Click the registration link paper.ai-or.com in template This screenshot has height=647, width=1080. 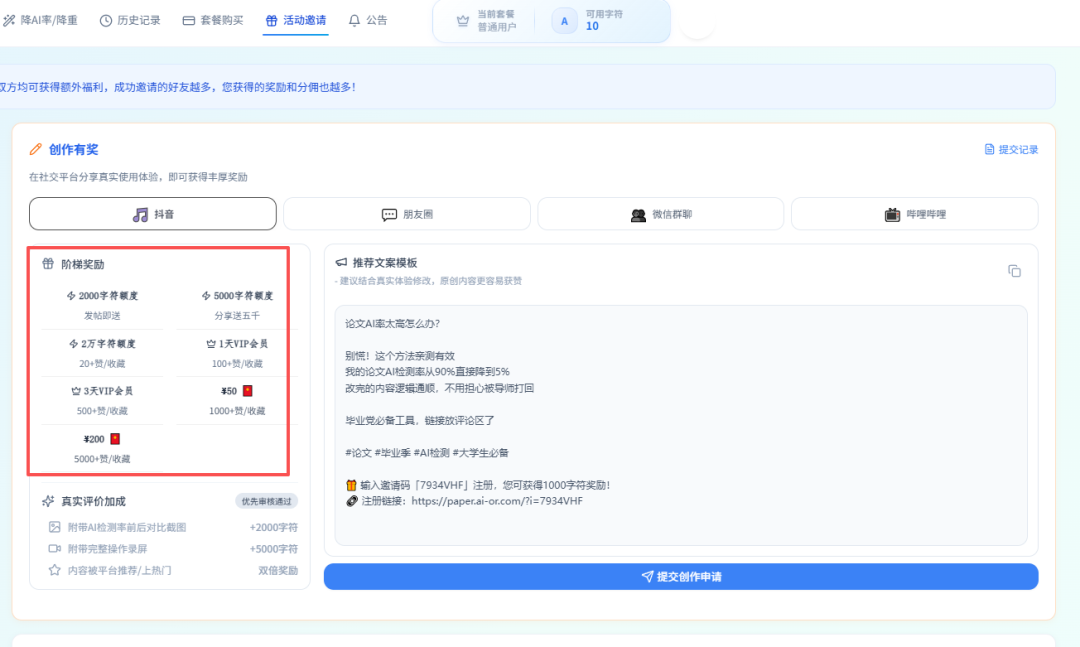tap(497, 501)
